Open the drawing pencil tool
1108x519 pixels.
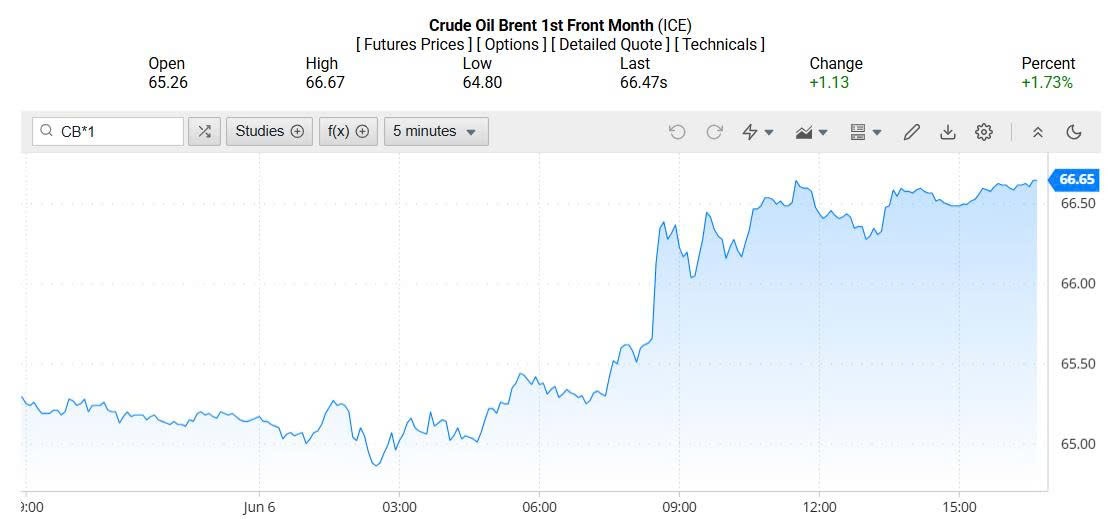(911, 131)
